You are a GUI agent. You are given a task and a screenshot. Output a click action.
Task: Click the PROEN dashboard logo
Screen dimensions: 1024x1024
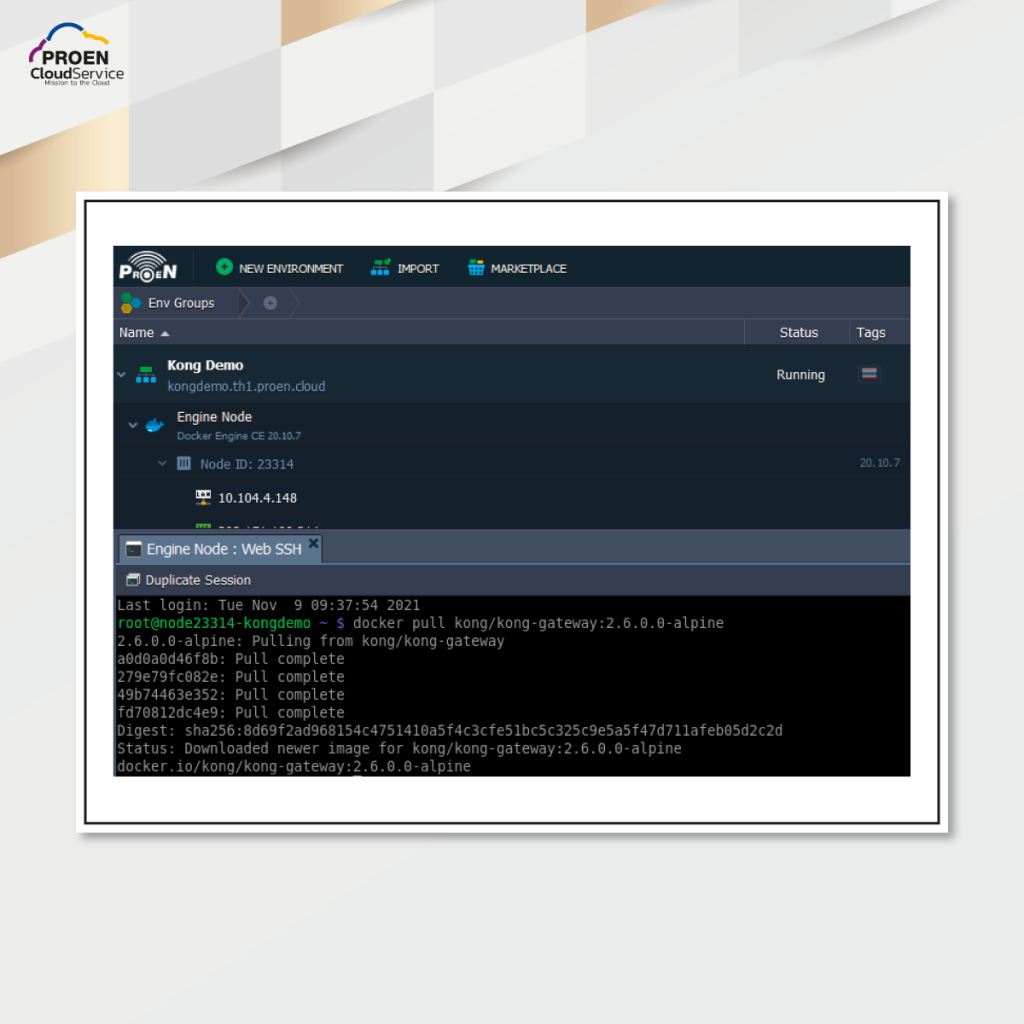148,266
